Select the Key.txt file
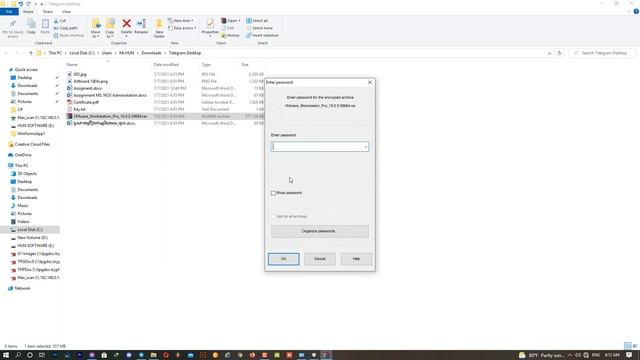Image resolution: width=640 pixels, height=360 pixels. tap(80, 109)
